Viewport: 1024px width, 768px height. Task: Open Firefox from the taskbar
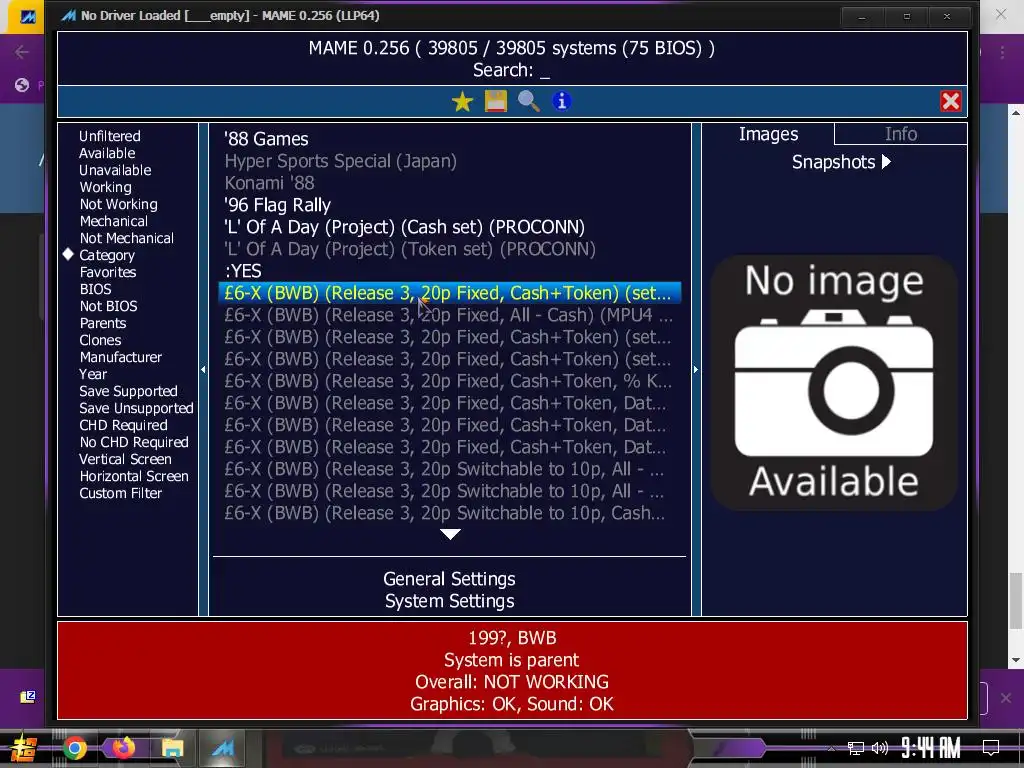[123, 748]
